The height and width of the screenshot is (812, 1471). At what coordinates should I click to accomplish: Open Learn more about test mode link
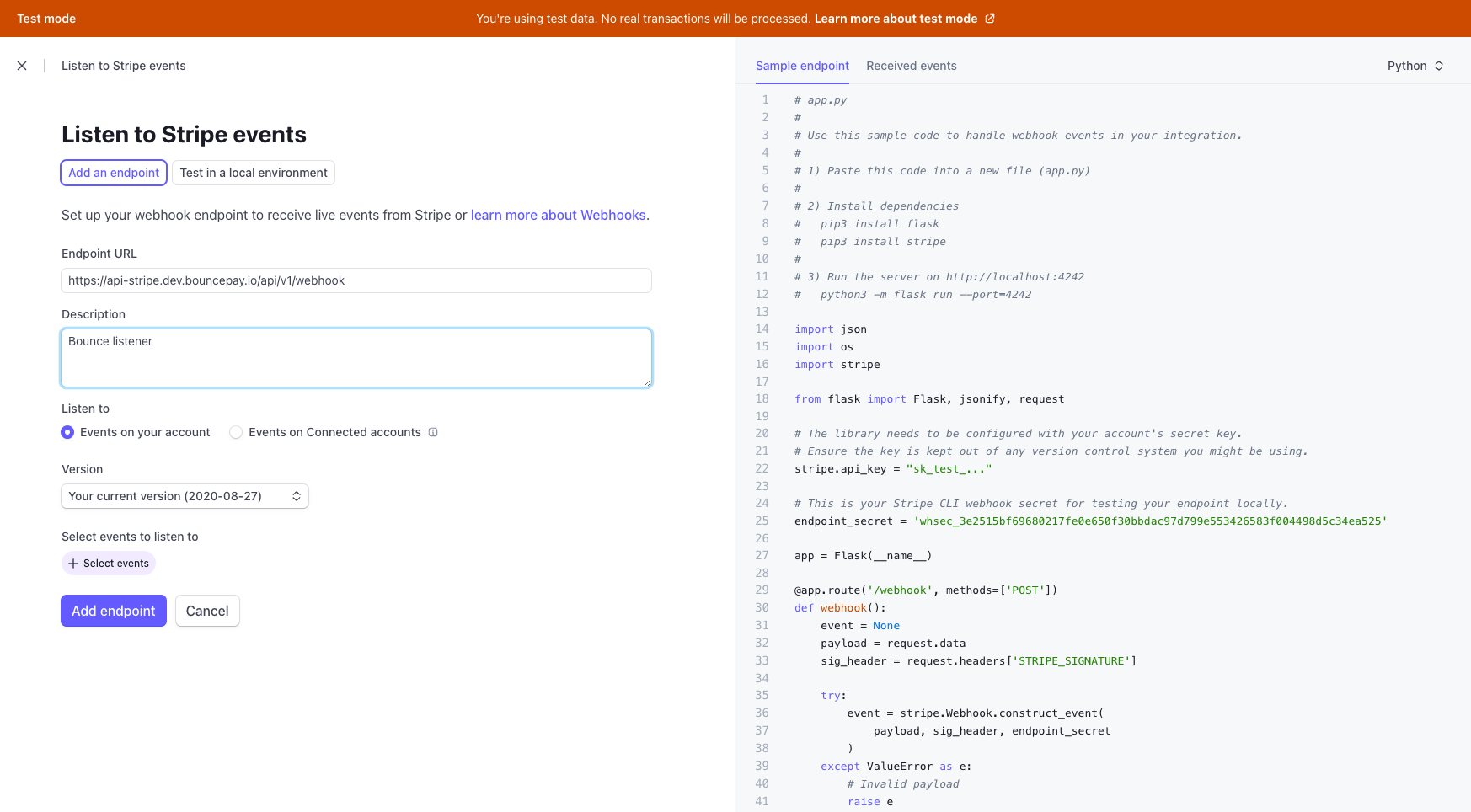(x=896, y=19)
